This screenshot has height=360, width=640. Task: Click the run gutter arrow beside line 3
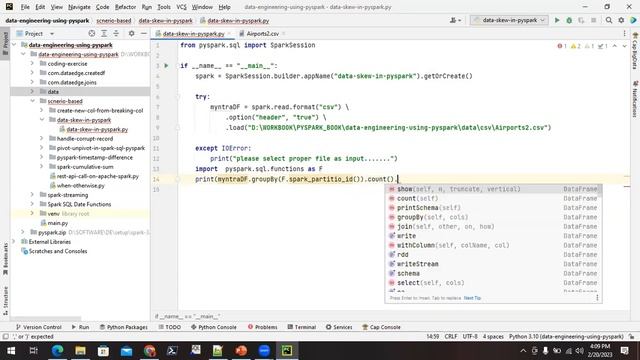(x=166, y=65)
